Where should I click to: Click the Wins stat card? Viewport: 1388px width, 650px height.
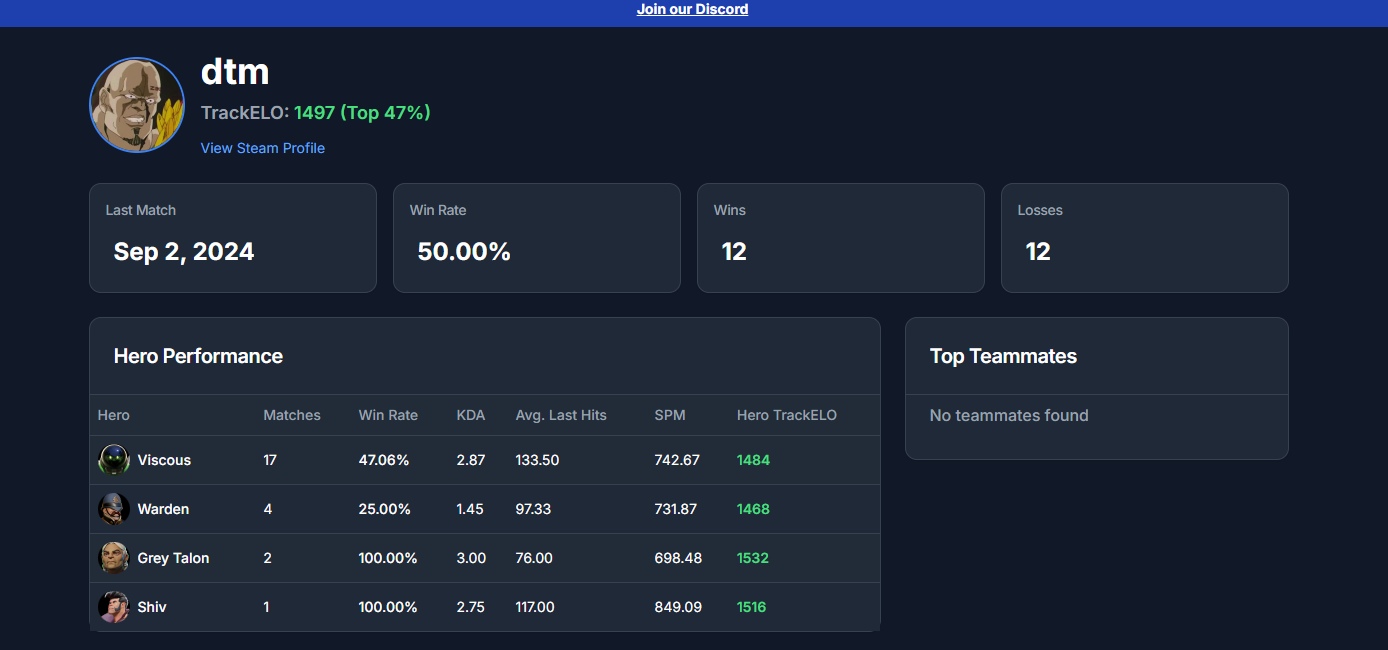[840, 238]
